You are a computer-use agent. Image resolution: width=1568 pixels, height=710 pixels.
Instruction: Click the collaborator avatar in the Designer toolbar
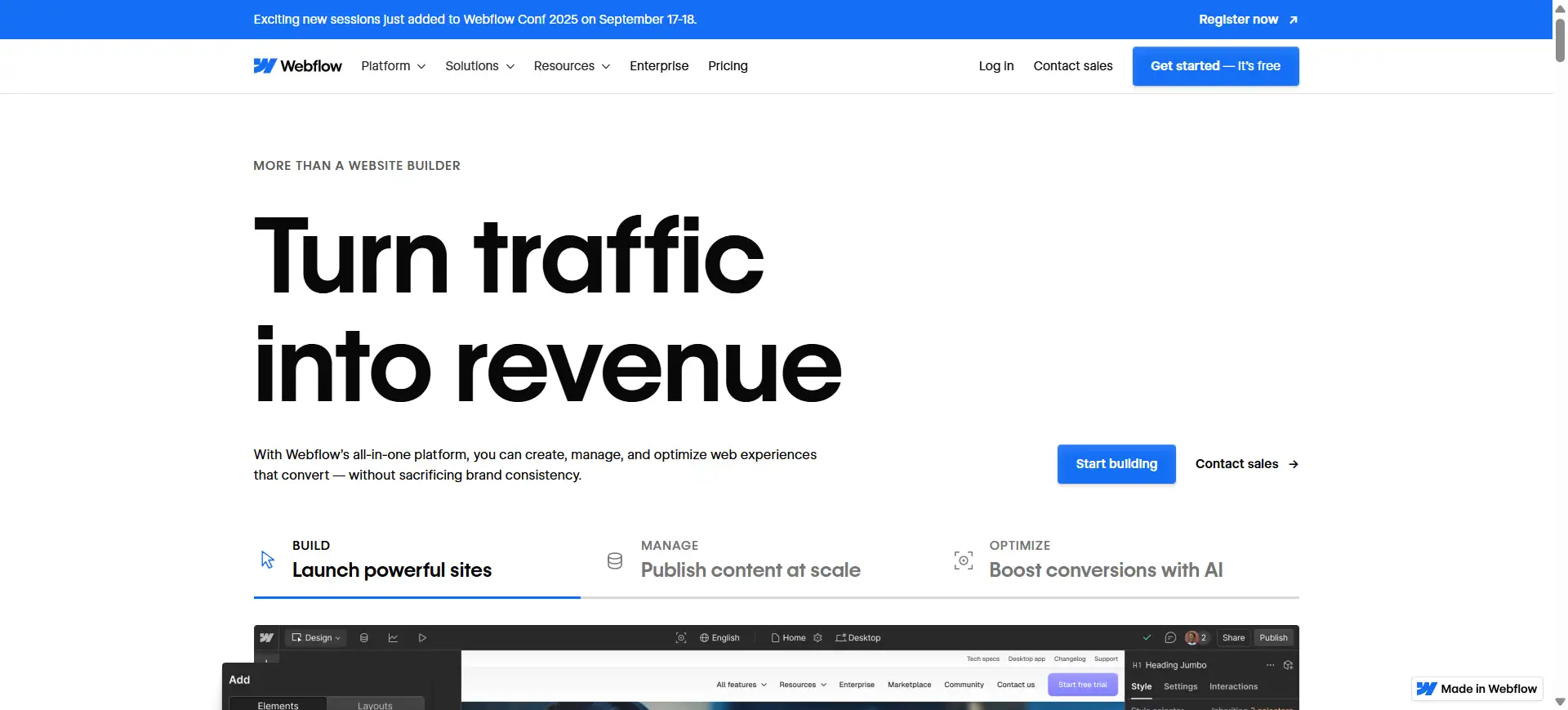coord(1192,638)
